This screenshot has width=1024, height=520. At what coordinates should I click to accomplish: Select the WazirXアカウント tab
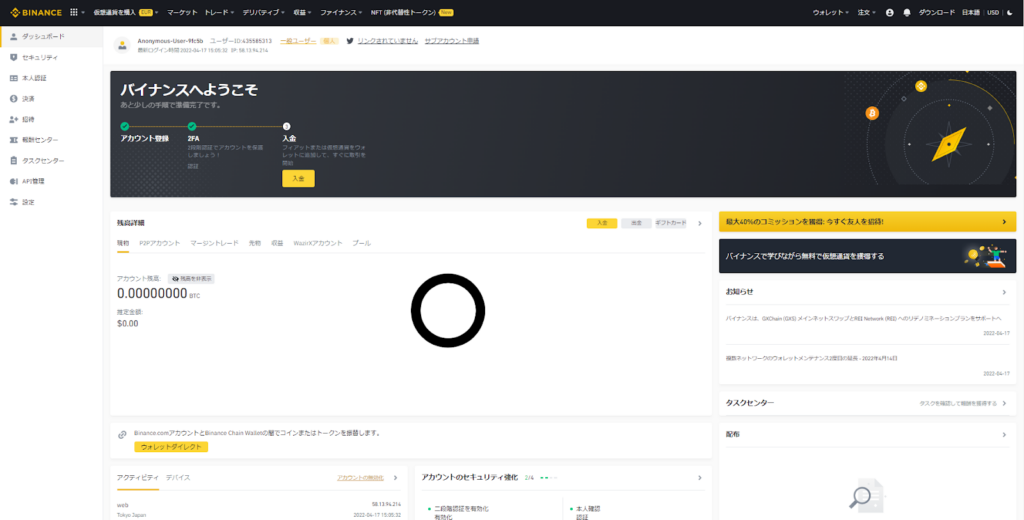318,243
